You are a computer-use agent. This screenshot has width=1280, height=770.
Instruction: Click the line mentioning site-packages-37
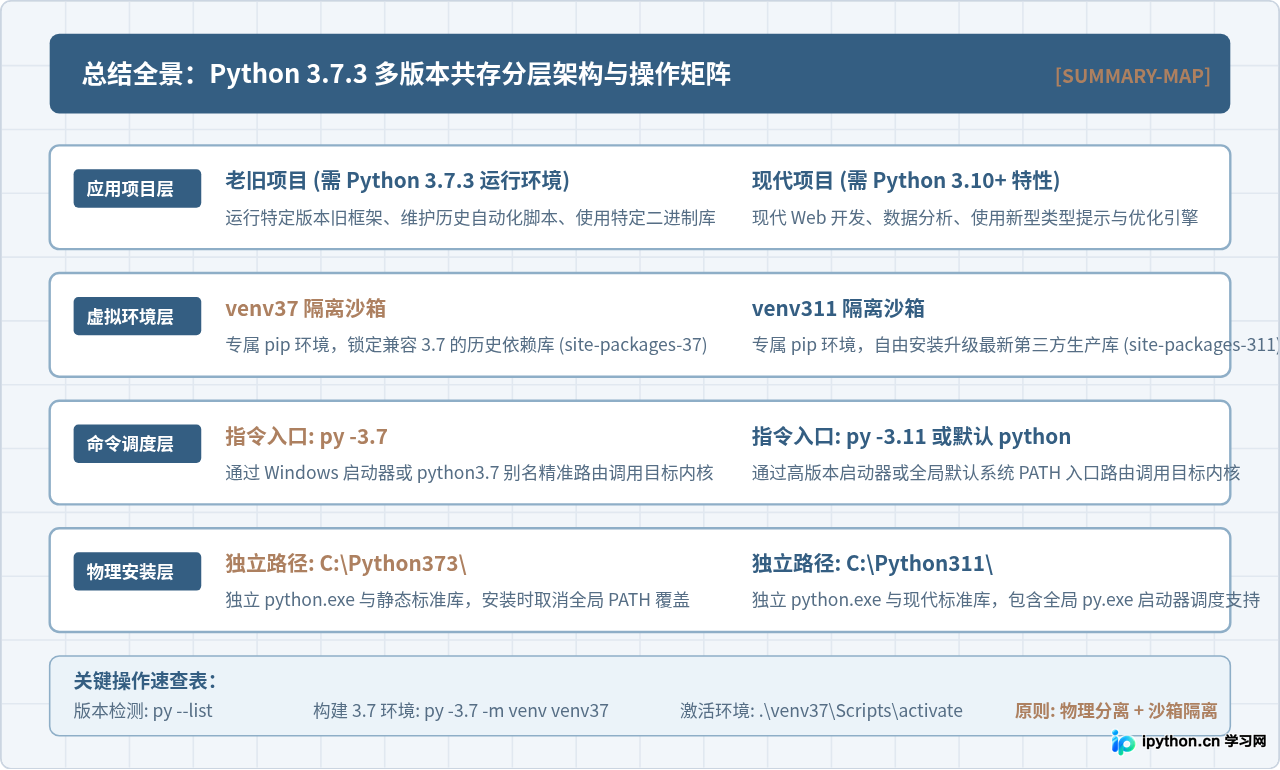[x=466, y=345]
